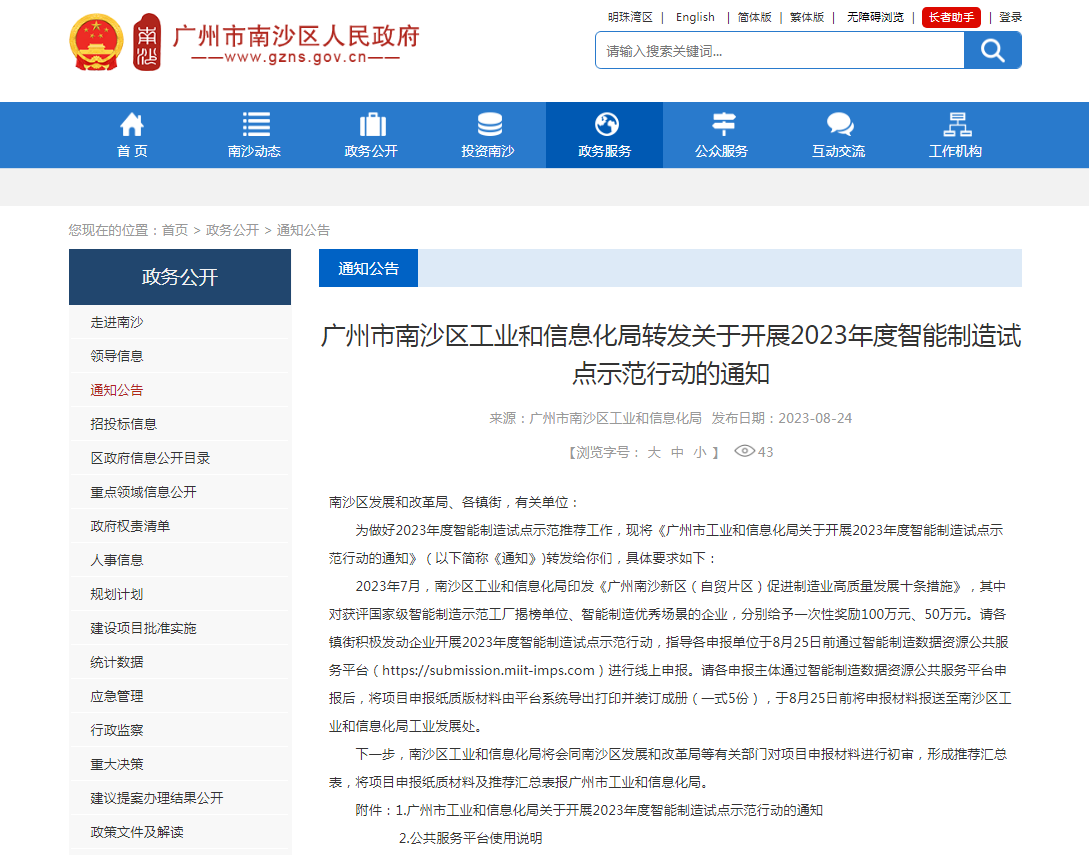1089x855 pixels.
Task: Click the 长者助手 red button
Action: coord(951,17)
